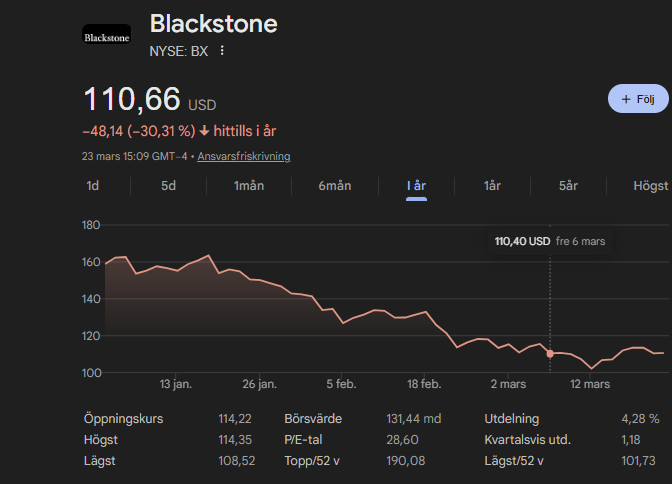Click the Öppningskurs value 114,22
Screen dimensions: 672x484
coord(235,419)
